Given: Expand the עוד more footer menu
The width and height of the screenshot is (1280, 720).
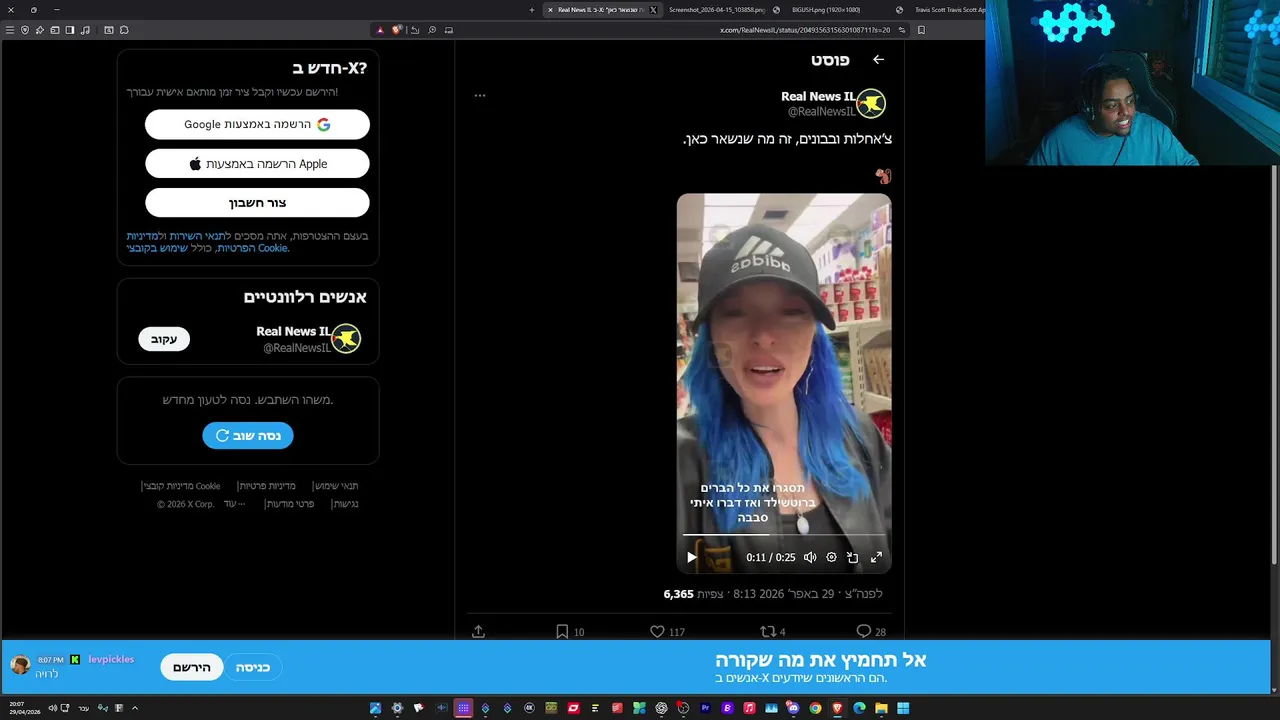Looking at the screenshot, I should [234, 504].
